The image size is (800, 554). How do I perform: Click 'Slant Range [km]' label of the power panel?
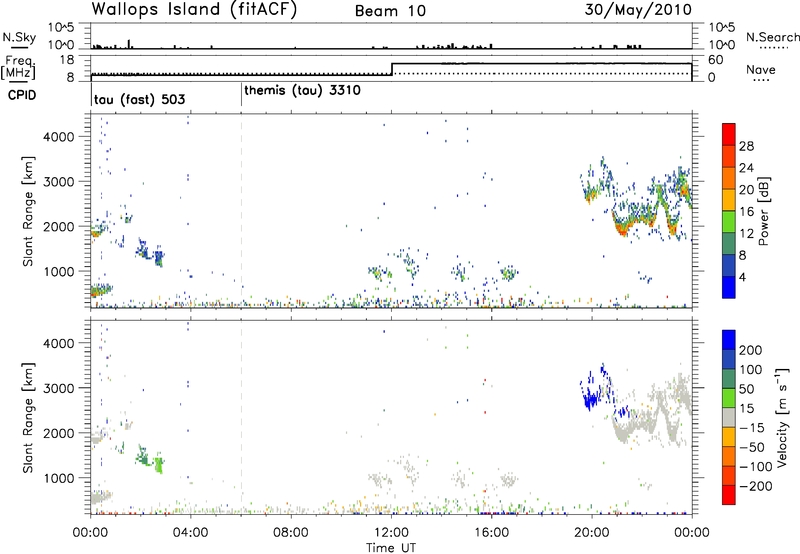pyautogui.click(x=28, y=211)
